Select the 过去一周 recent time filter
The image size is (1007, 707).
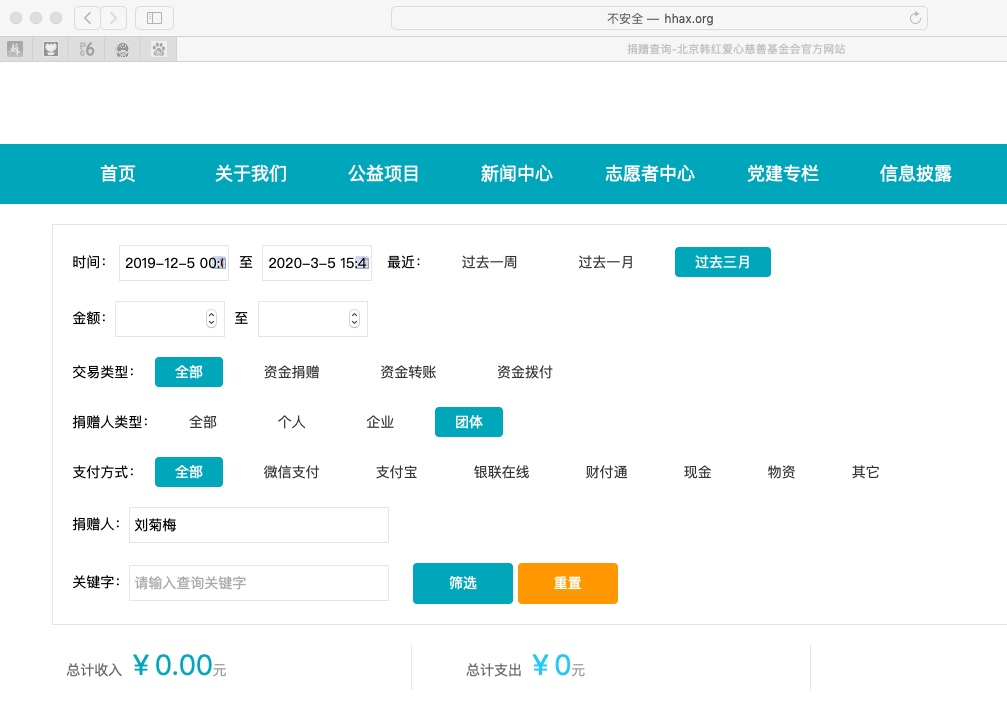(x=489, y=263)
